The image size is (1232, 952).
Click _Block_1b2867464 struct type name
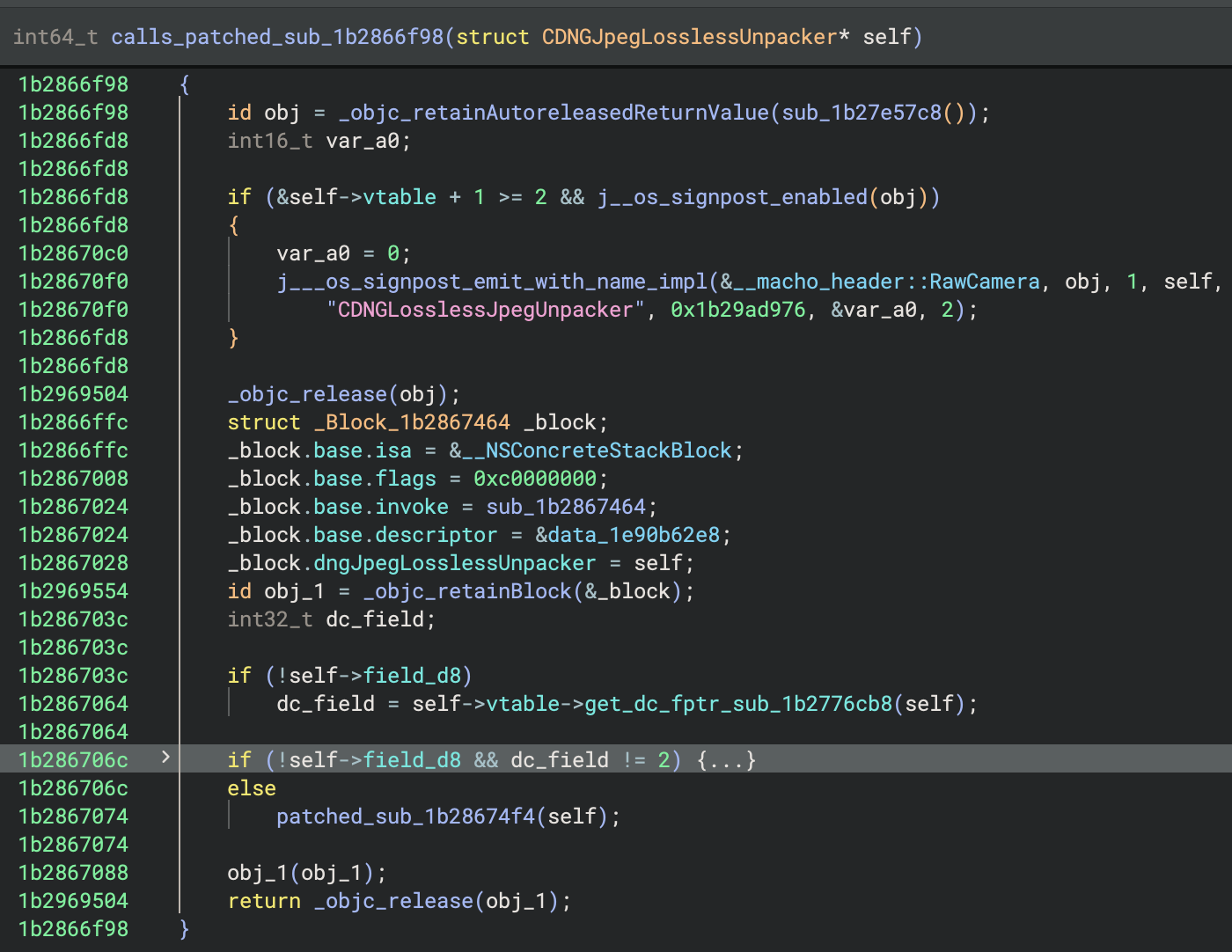pos(412,422)
